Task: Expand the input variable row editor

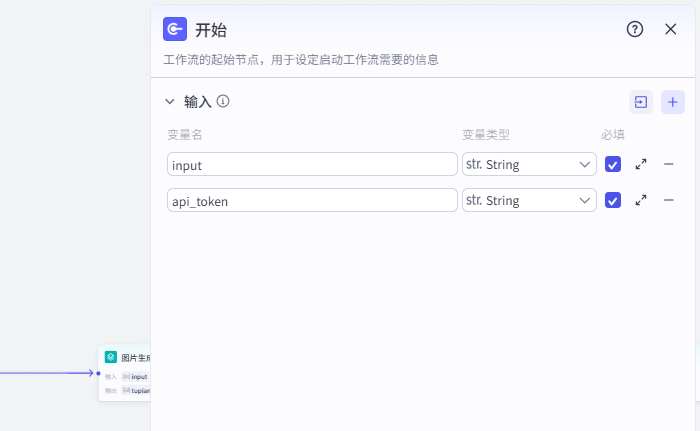Action: (641, 164)
